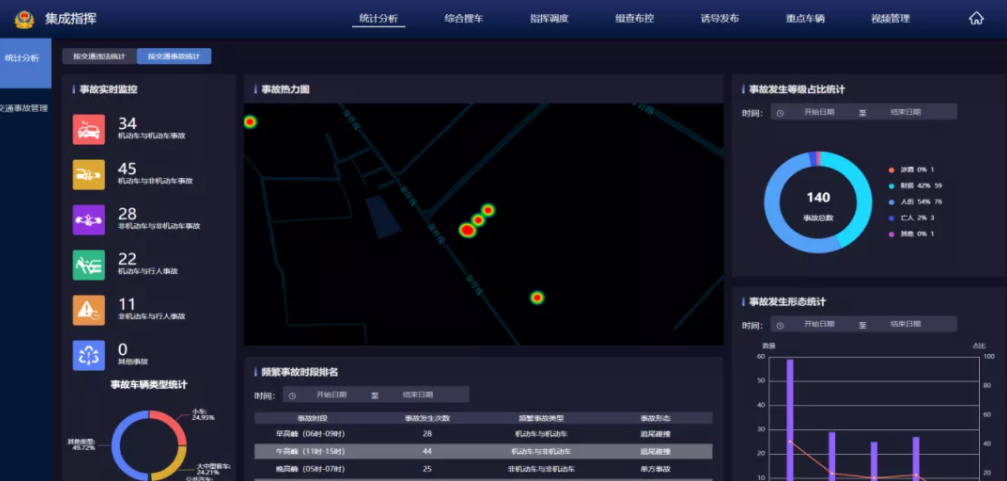Click the 午高峰 (11时-15时) table row
1007x481 pixels.
pos(483,451)
